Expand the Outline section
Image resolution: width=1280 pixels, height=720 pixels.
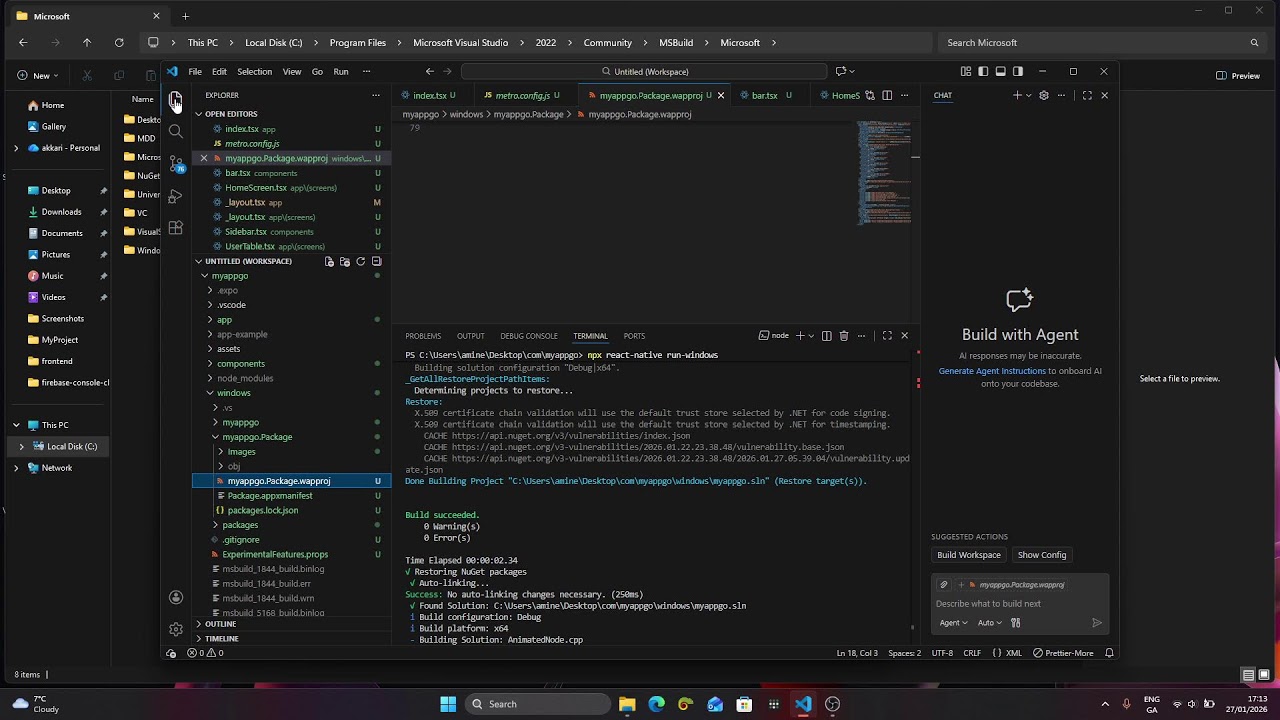(x=220, y=624)
